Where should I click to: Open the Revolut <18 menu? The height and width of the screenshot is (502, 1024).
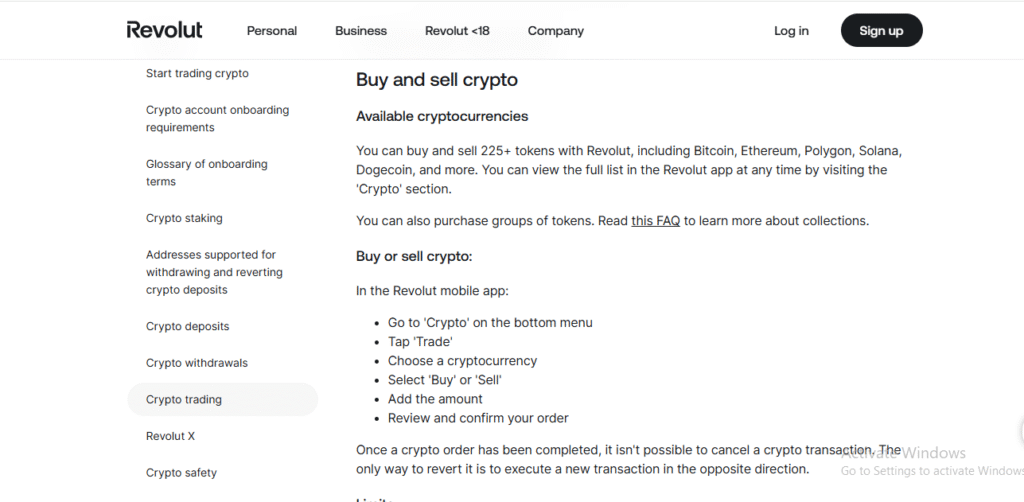click(457, 31)
